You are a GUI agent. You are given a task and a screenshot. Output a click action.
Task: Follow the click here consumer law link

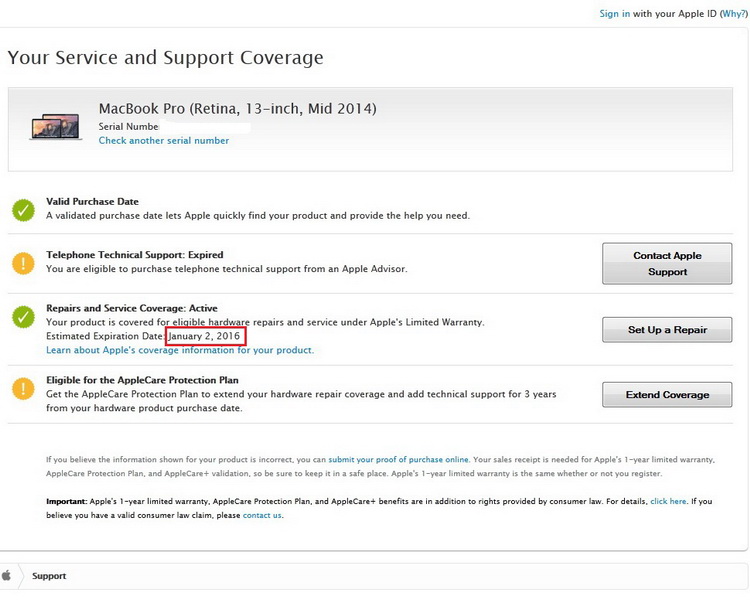pos(668,501)
